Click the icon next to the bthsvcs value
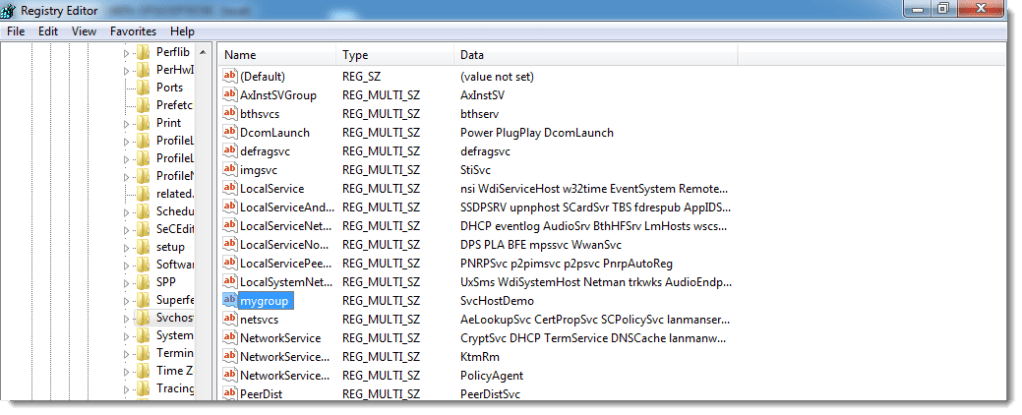Viewport: 1022px width, 415px height. click(x=229, y=114)
